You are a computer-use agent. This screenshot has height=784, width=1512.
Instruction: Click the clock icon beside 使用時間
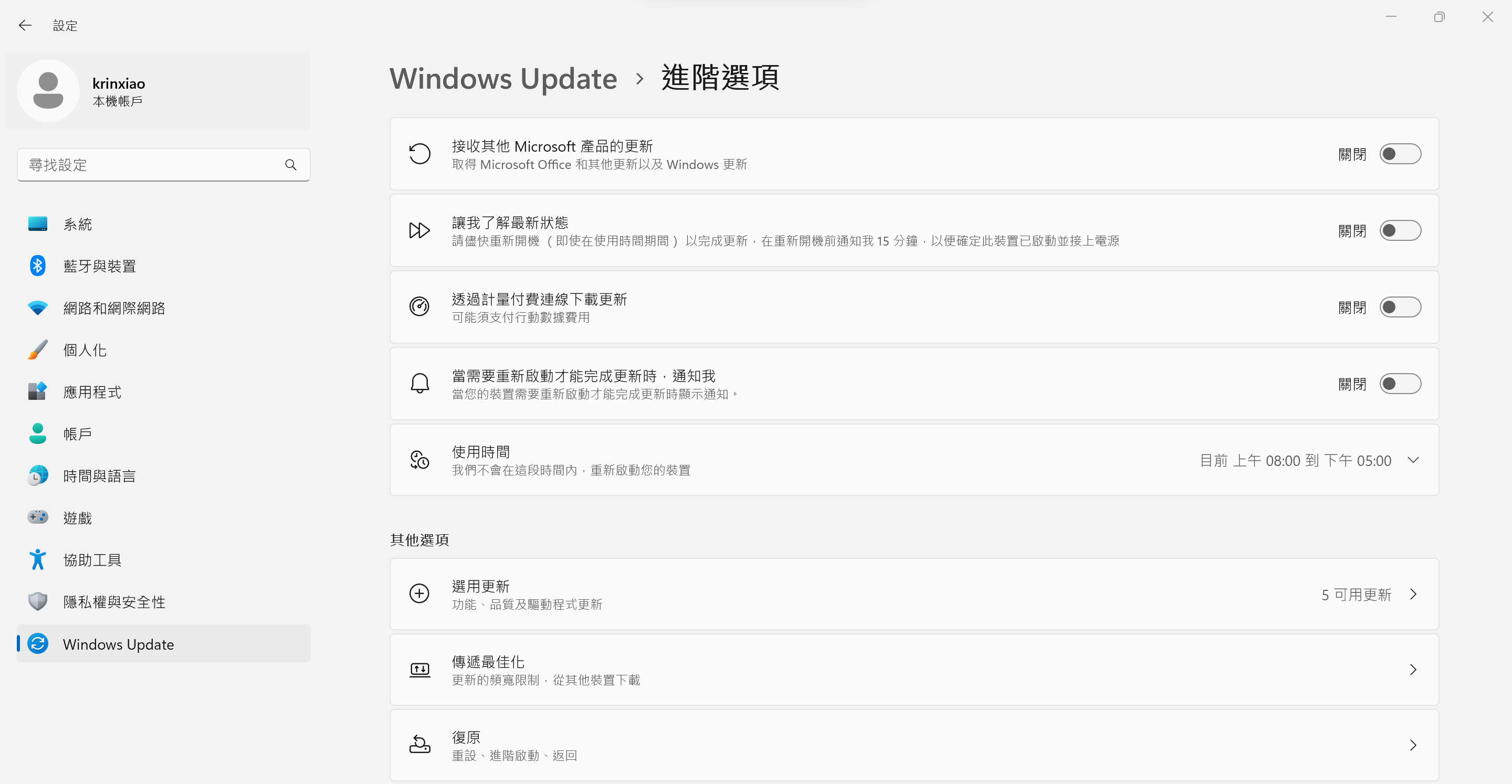click(x=419, y=460)
